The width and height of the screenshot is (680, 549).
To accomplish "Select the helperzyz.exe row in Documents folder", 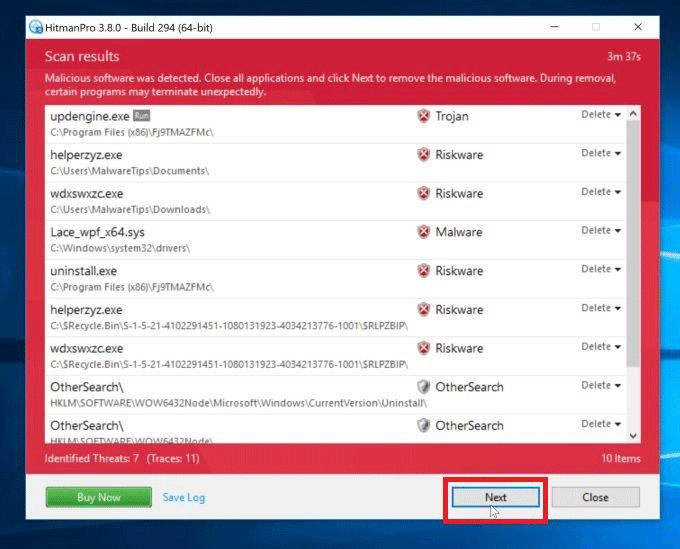I will (336, 163).
